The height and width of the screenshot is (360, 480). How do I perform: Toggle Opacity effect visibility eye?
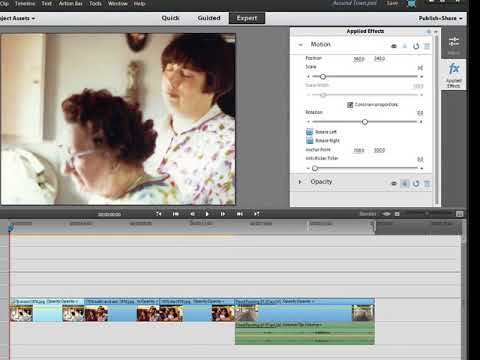394,183
